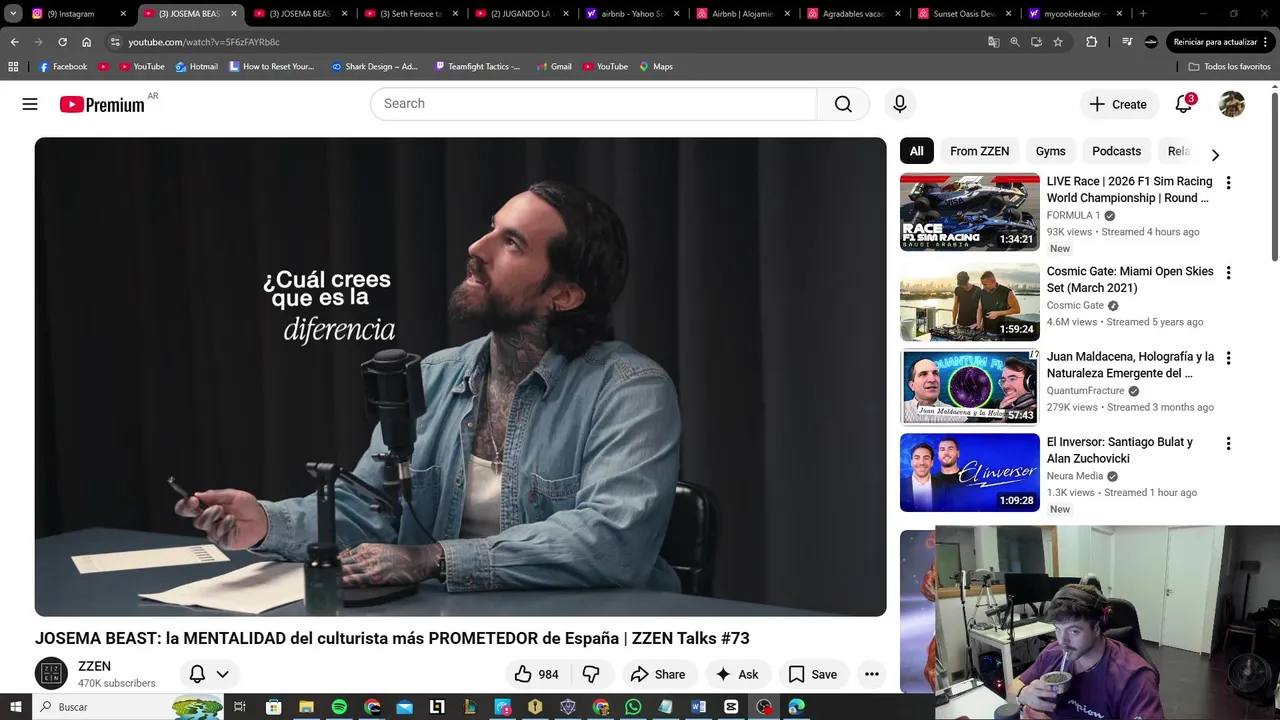
Task: Open options for Juan Maldacena video
Action: click(1228, 358)
